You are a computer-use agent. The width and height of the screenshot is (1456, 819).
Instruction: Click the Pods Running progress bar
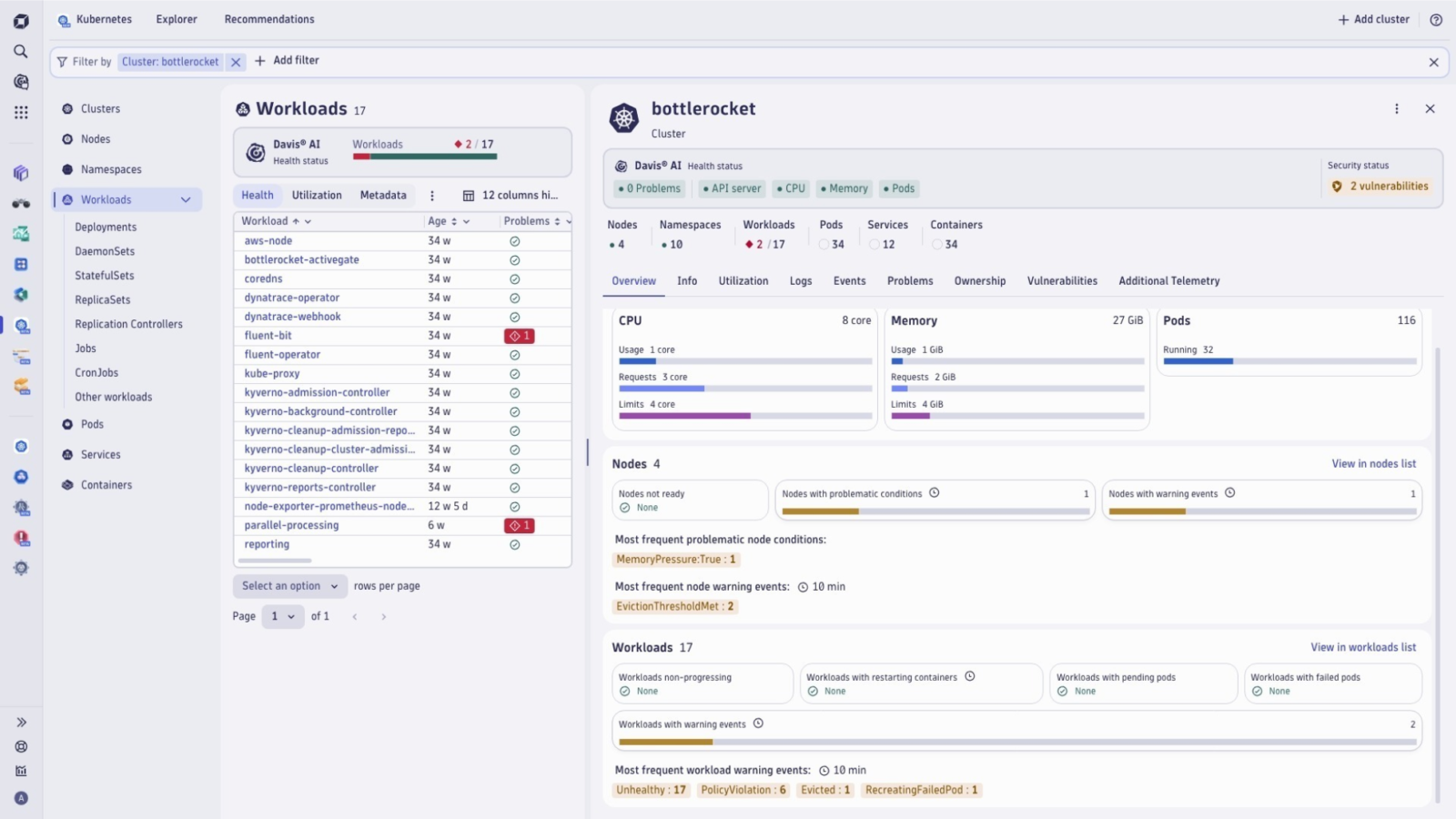coord(1289,361)
